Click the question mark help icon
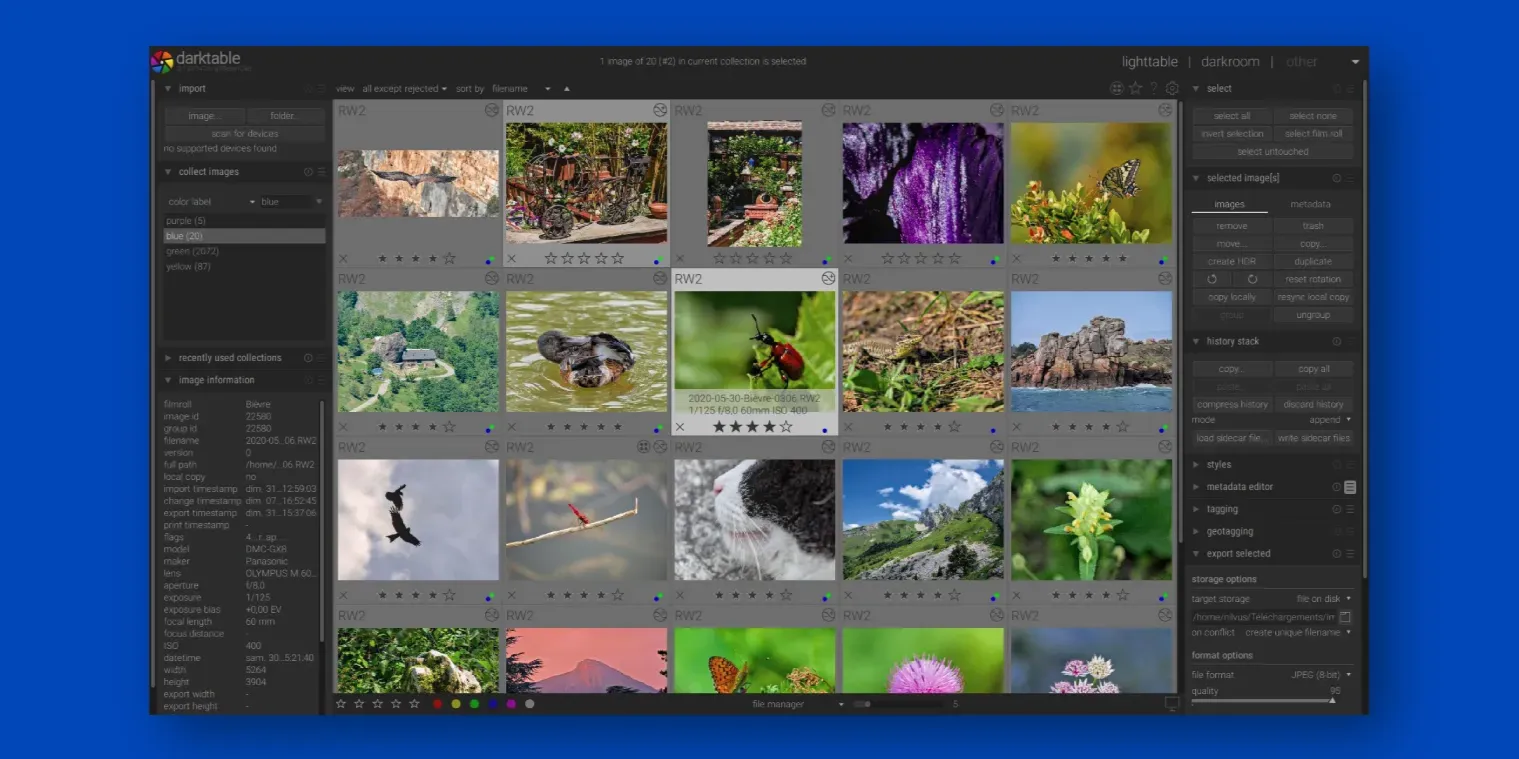 coord(1153,88)
